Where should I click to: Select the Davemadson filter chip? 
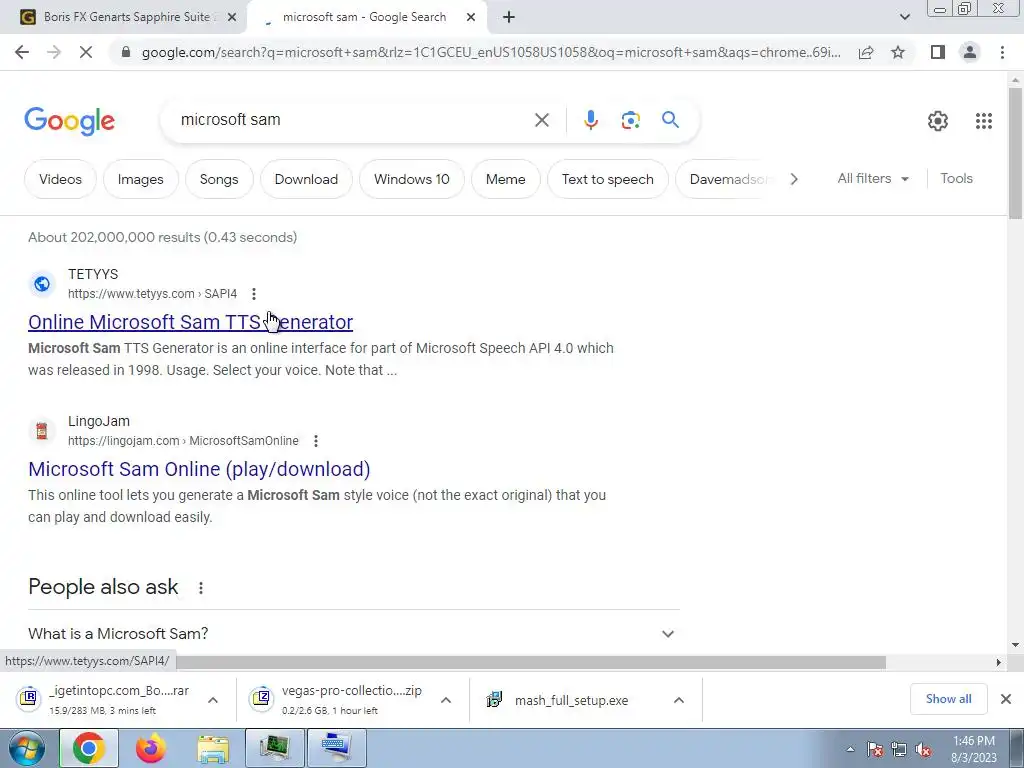point(726,179)
